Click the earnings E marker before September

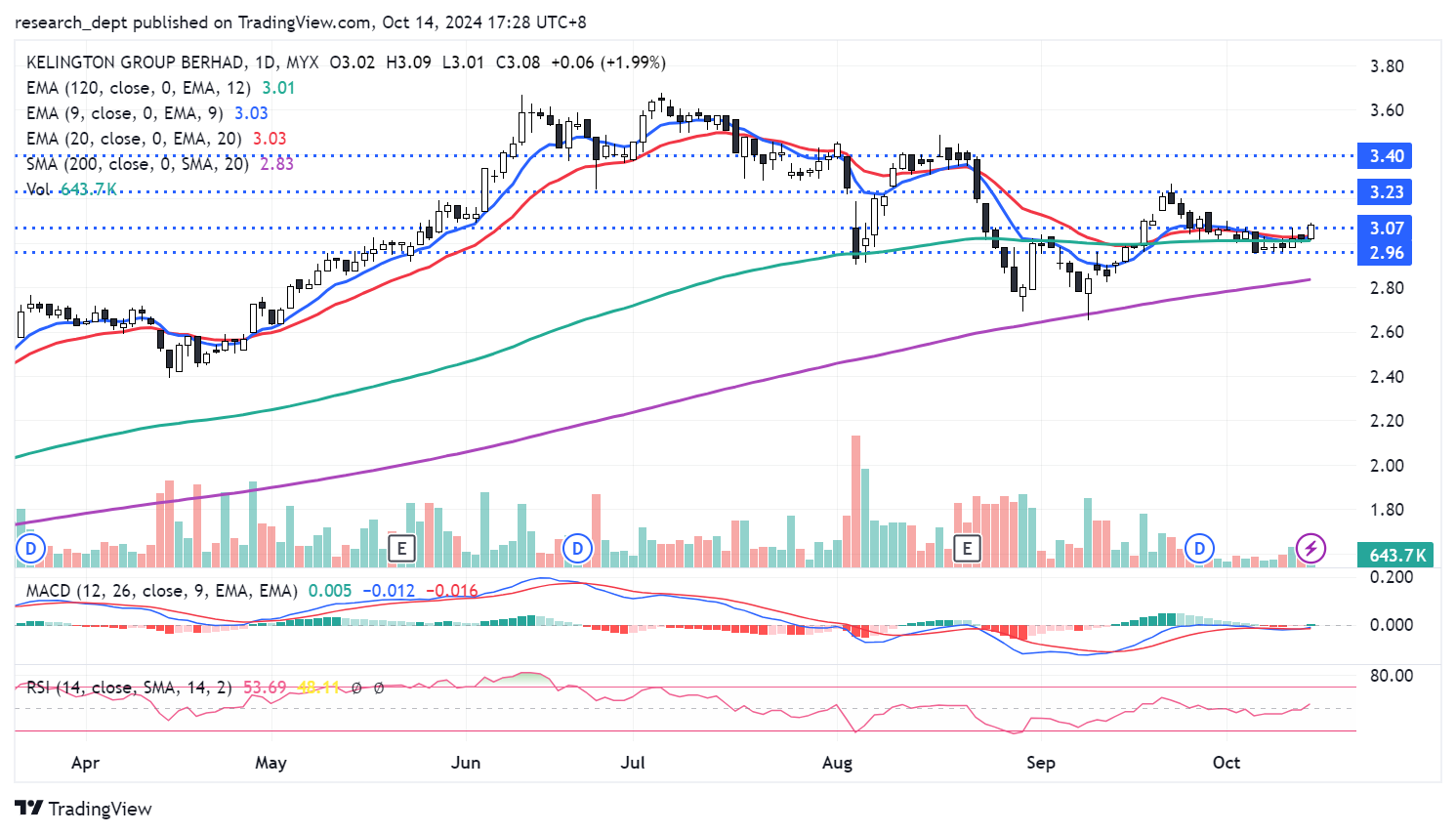(x=967, y=549)
